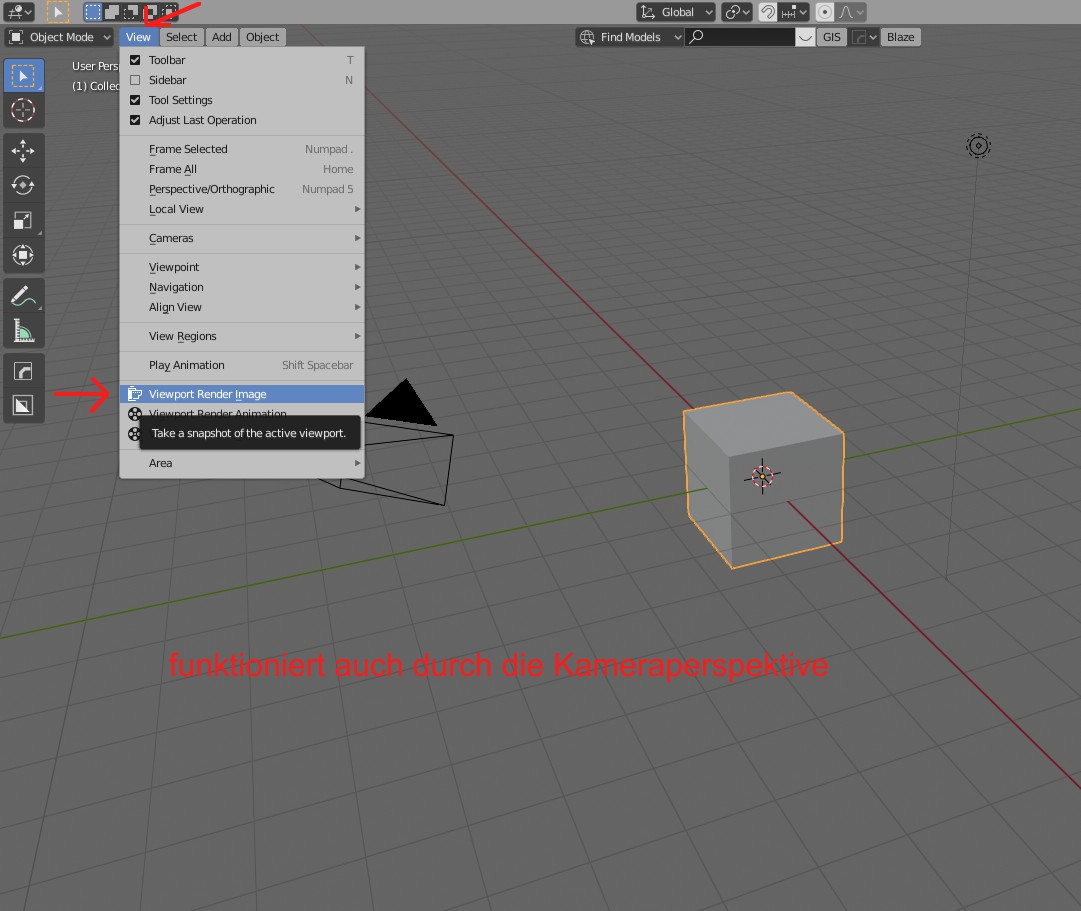Screen dimensions: 1081x911
Task: Click the Blaze button
Action: pos(900,37)
